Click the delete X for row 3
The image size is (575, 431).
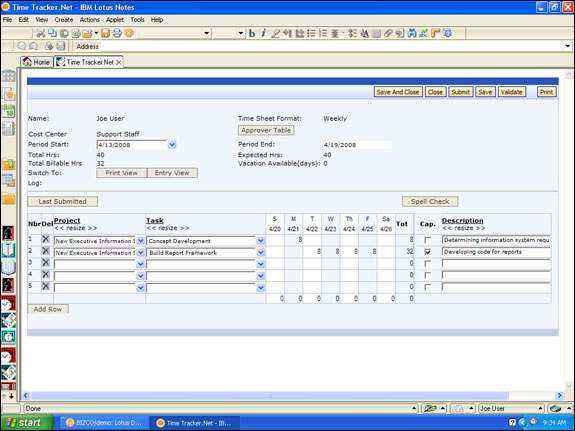pyautogui.click(x=46, y=263)
